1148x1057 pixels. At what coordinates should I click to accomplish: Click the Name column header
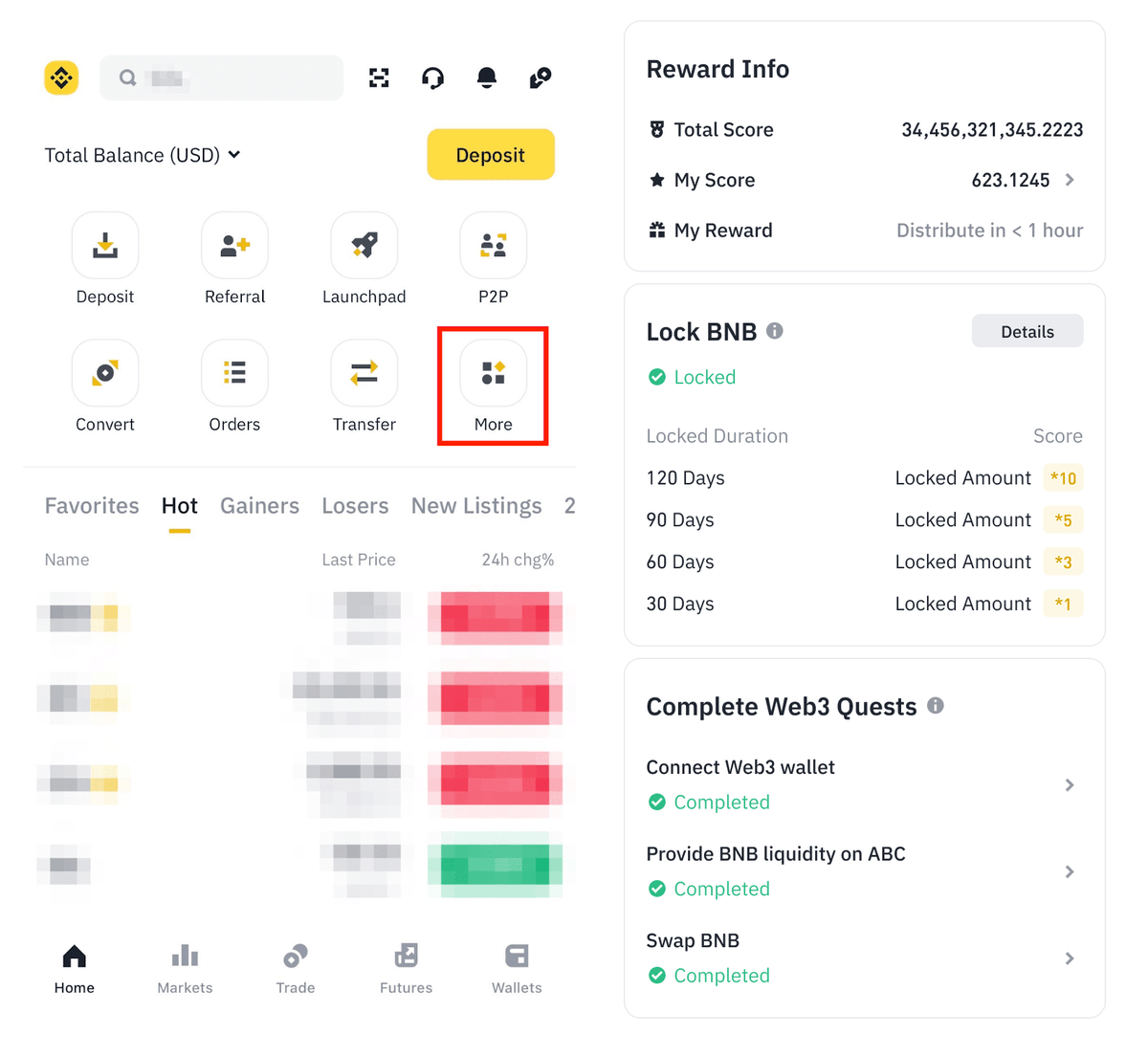(x=67, y=560)
